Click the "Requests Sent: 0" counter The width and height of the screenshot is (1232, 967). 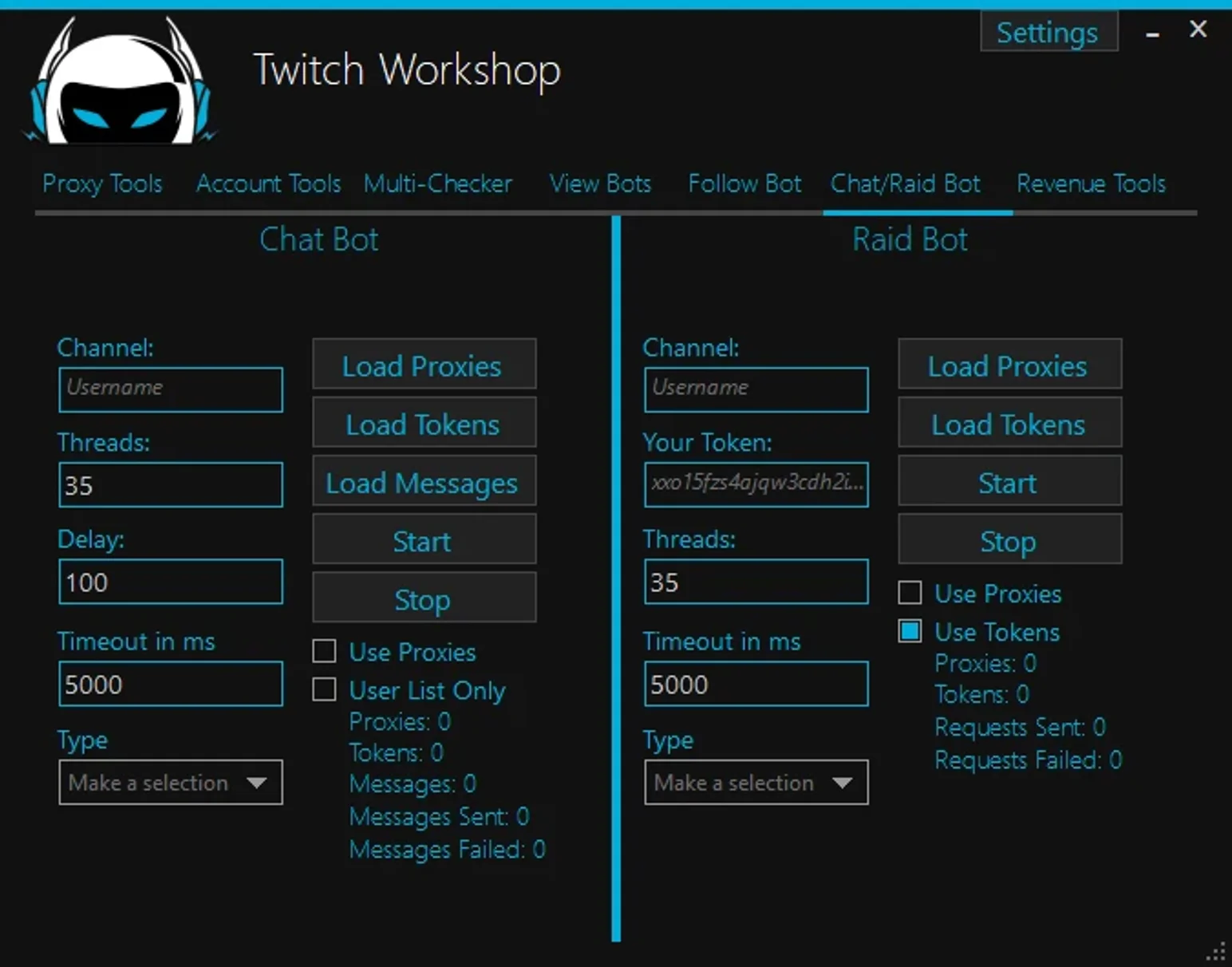point(1020,727)
